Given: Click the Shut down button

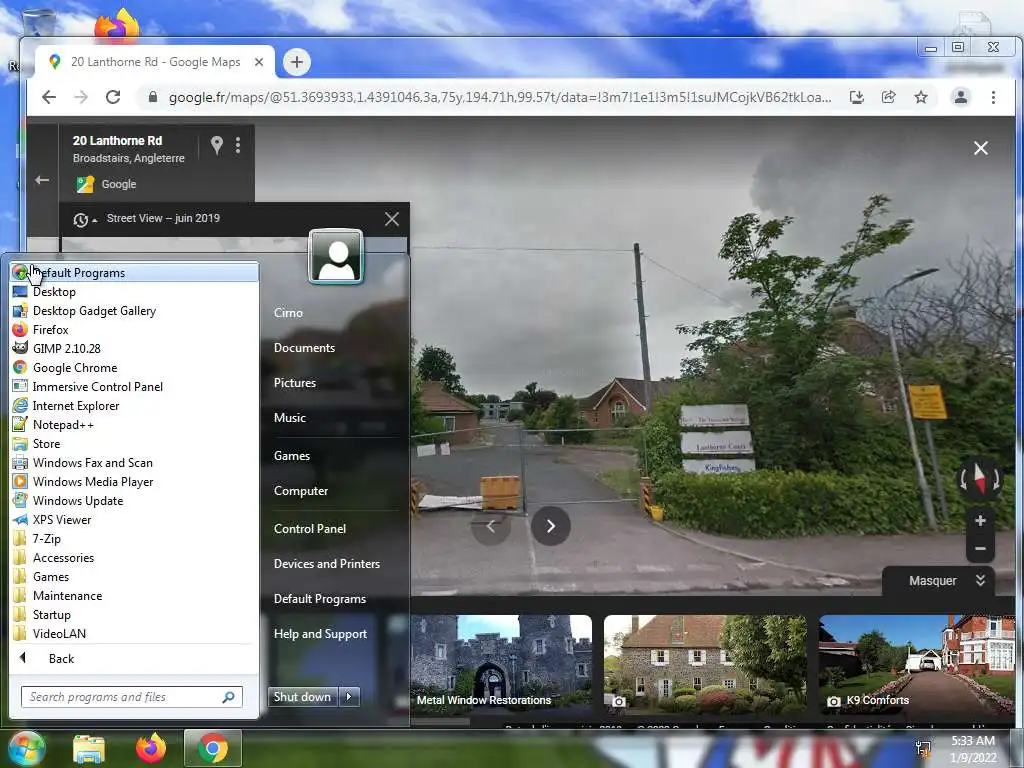Looking at the screenshot, I should click(302, 697).
